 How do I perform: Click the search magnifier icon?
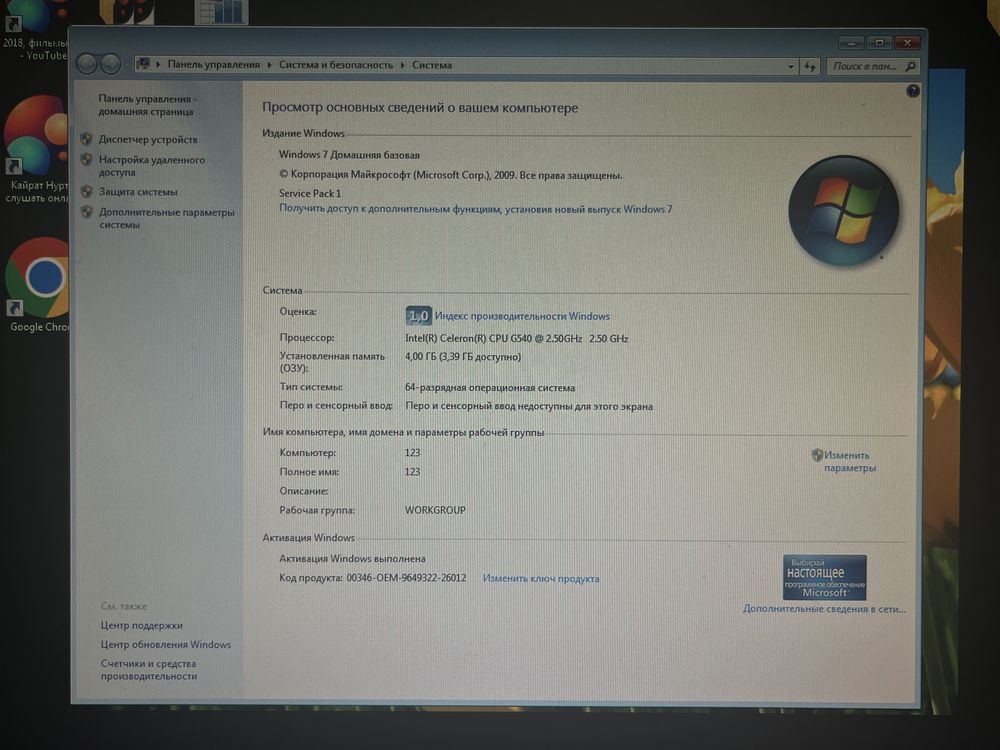pyautogui.click(x=910, y=66)
